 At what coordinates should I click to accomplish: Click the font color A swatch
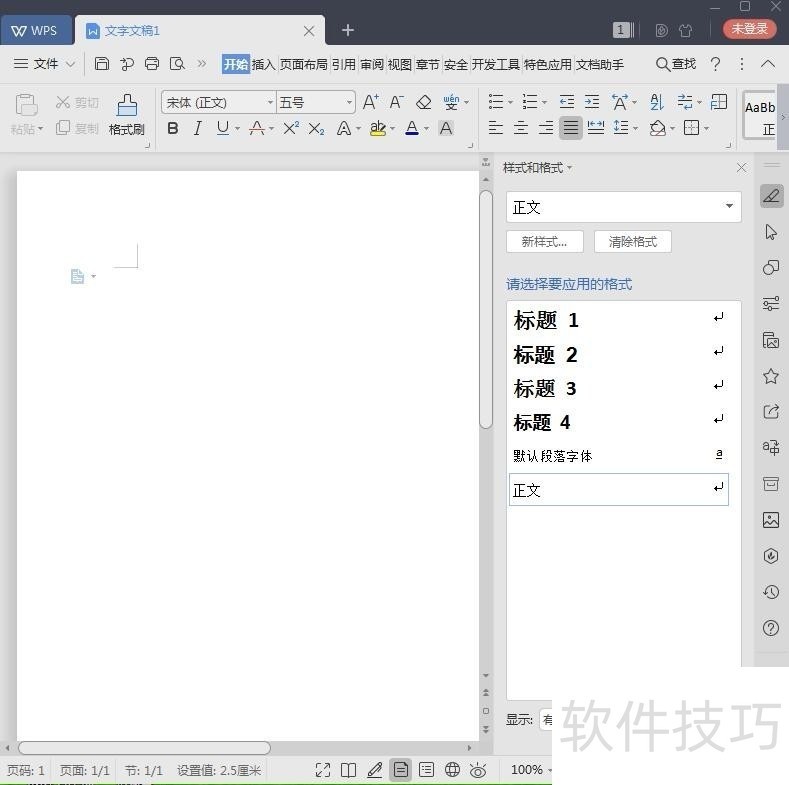(411, 128)
